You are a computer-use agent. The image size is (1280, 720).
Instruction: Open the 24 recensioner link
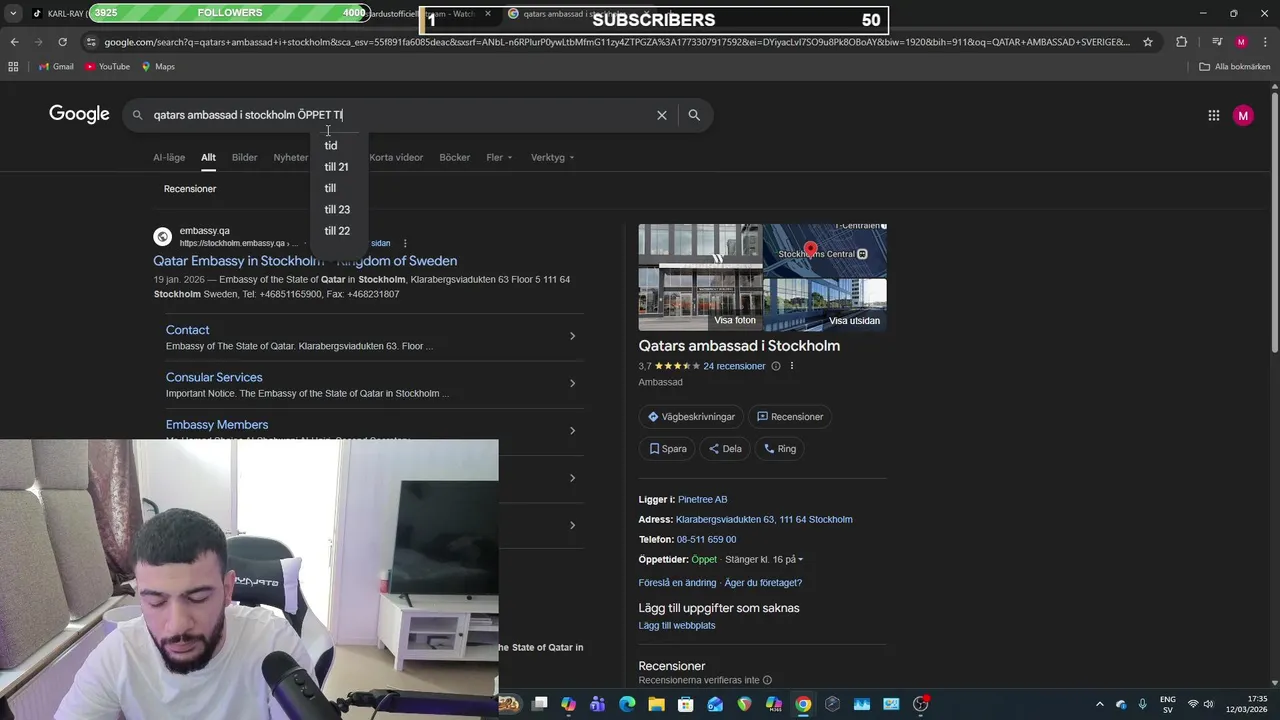734,366
